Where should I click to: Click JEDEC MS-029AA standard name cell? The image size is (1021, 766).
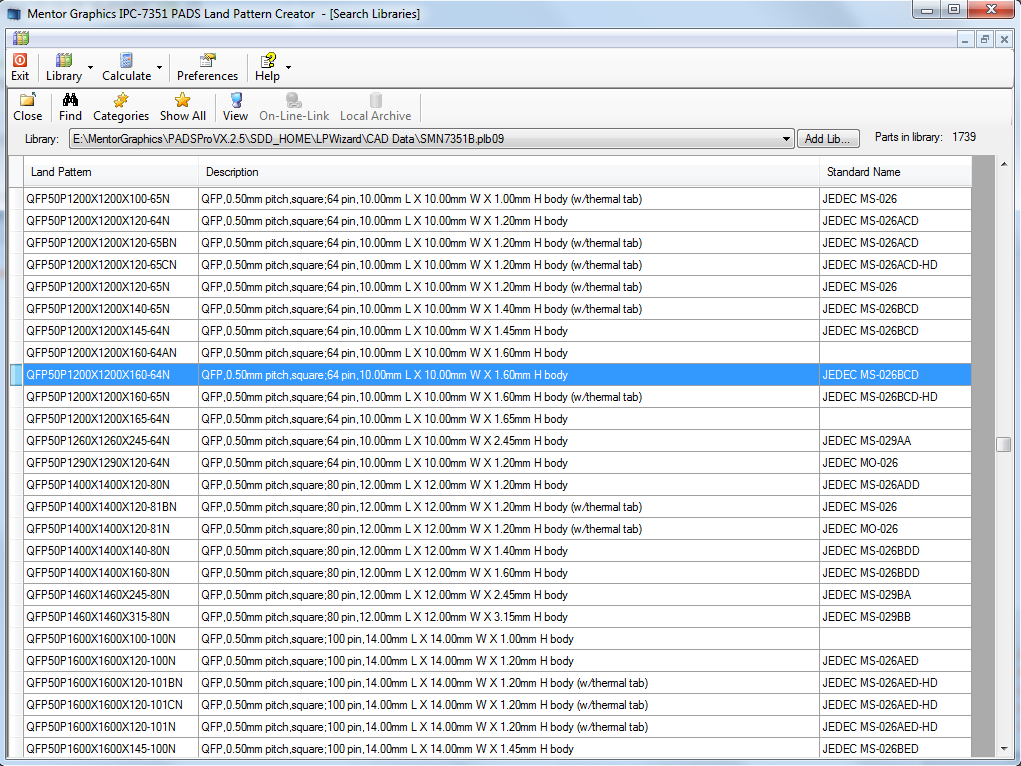(x=895, y=441)
